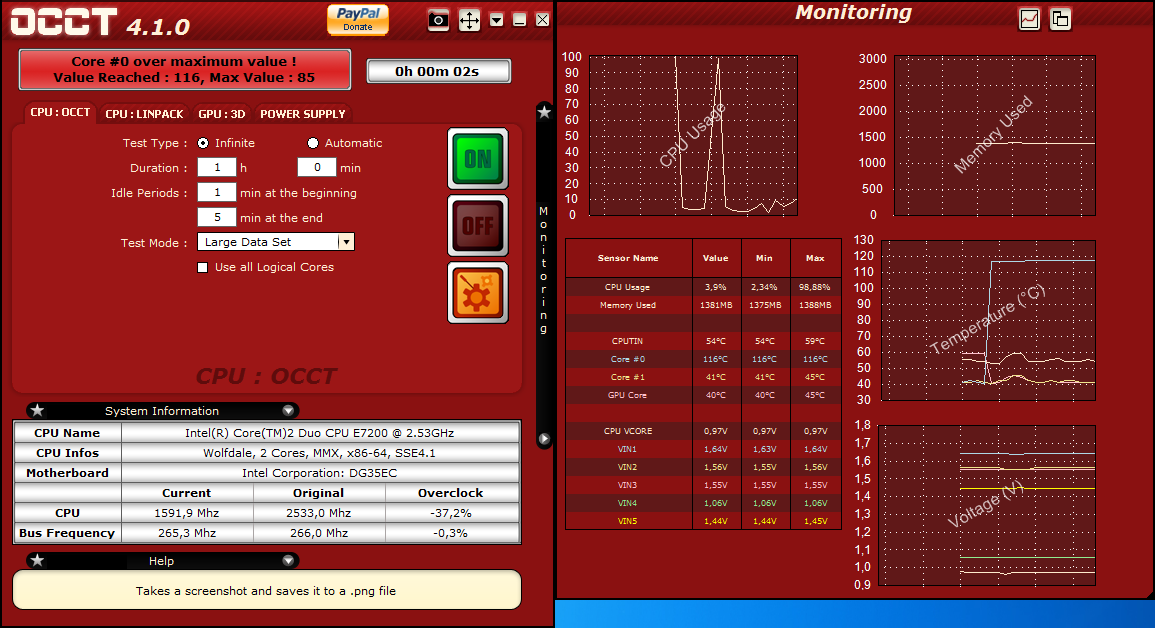Select the VIN2 sensor row

click(x=703, y=467)
